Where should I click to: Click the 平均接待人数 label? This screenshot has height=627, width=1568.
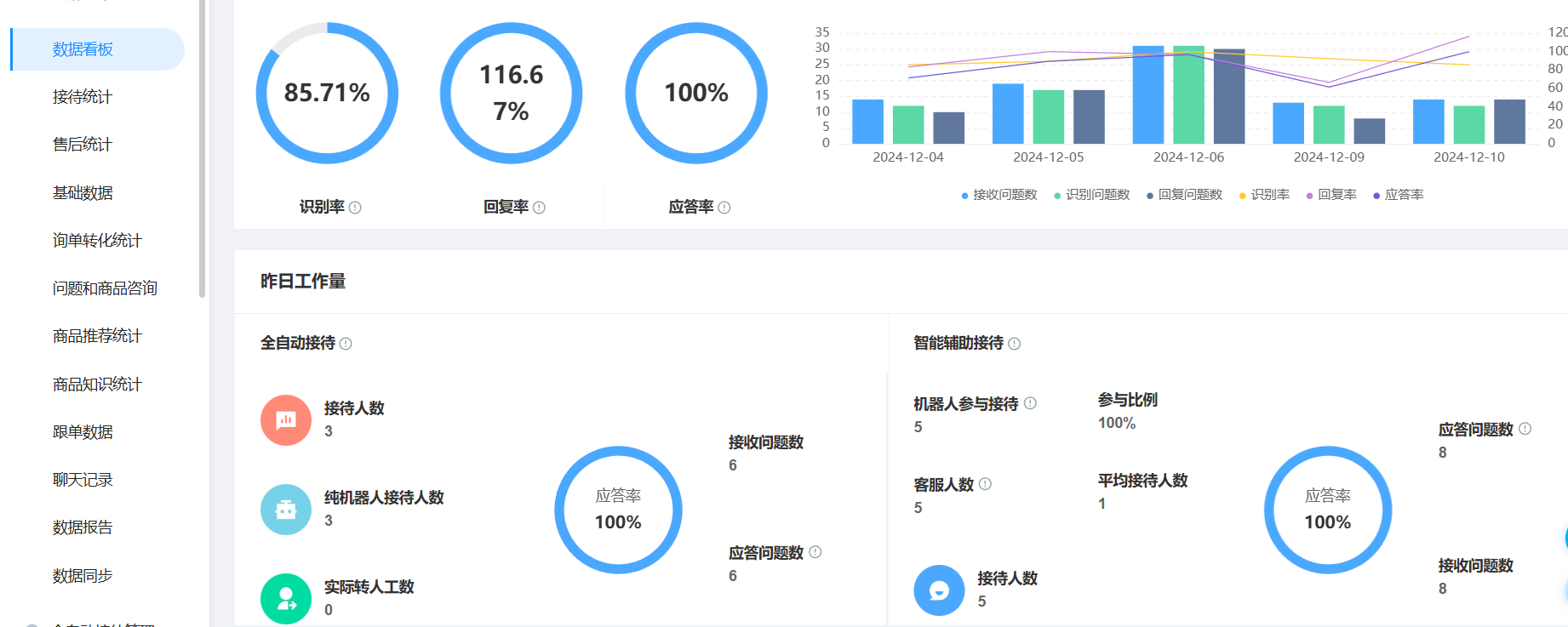1143,481
